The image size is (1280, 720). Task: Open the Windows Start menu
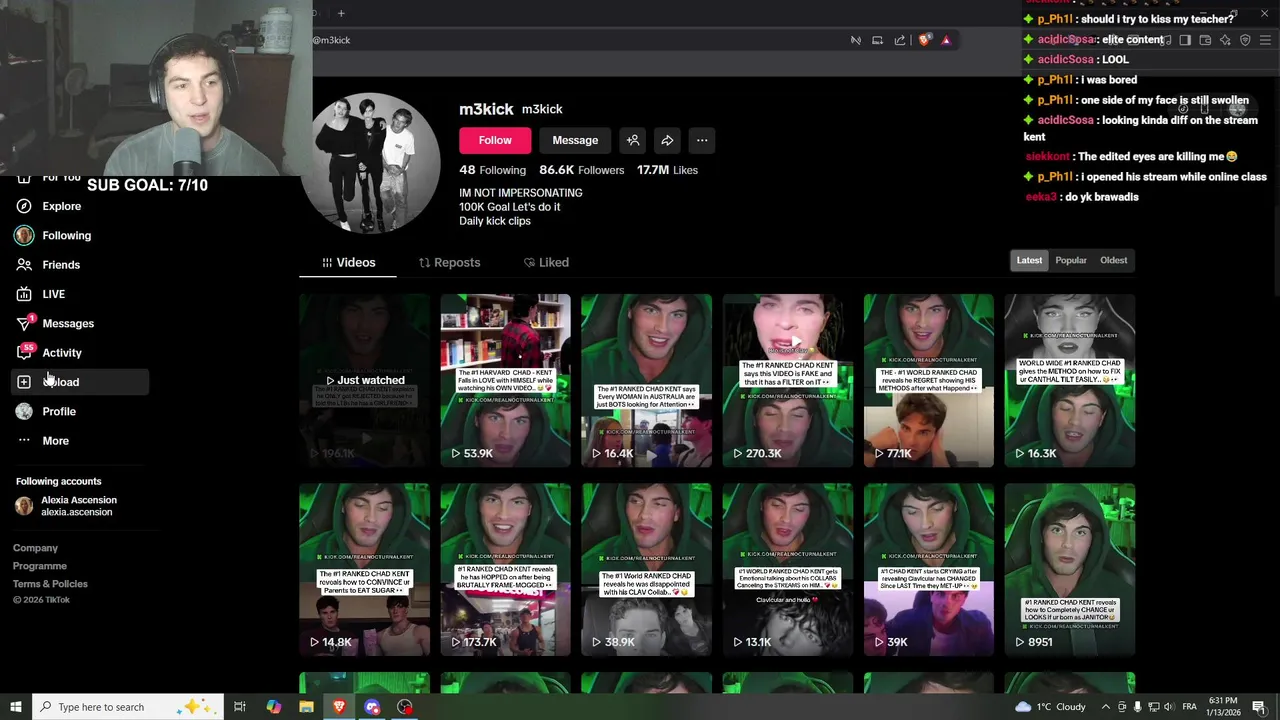[15, 707]
